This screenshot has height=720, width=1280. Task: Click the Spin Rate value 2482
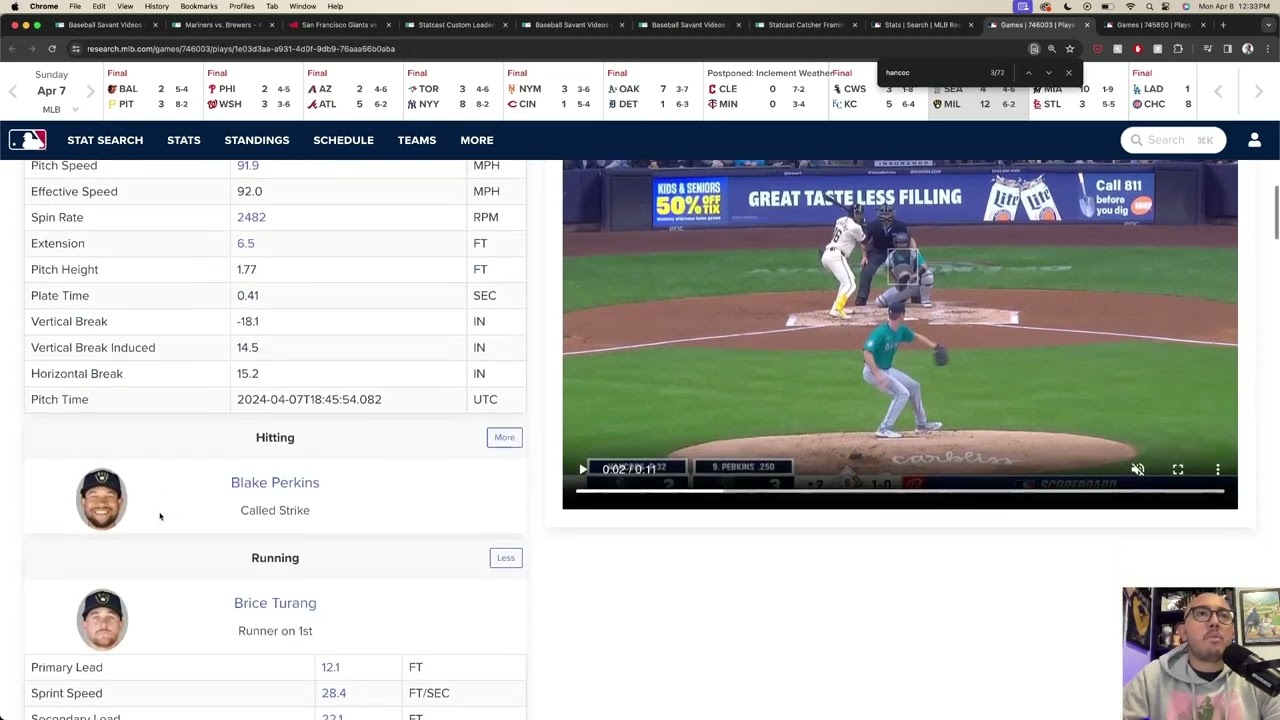(251, 217)
